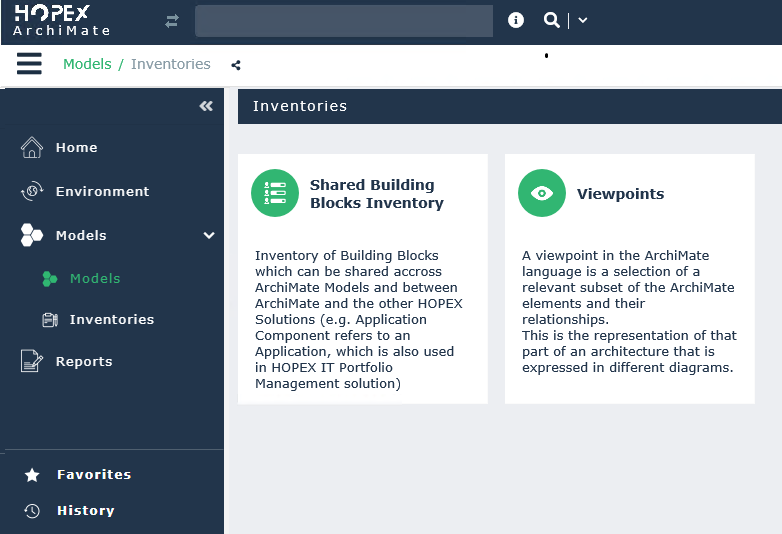Show History from the sidebar
The width and height of the screenshot is (782, 534).
[85, 510]
